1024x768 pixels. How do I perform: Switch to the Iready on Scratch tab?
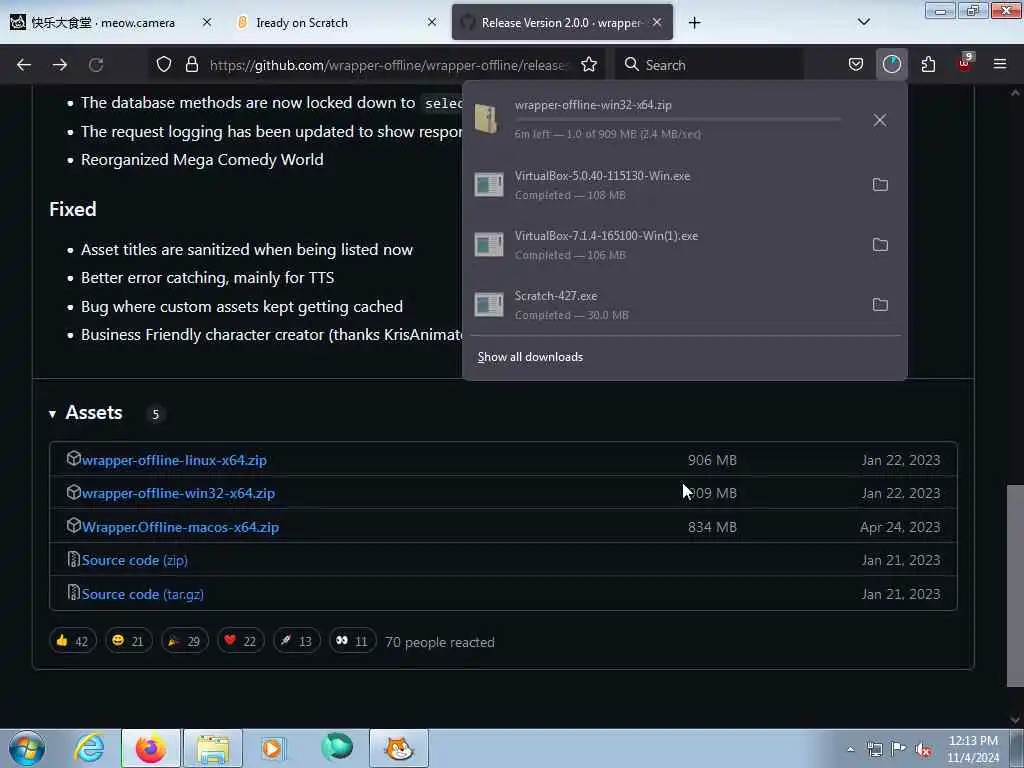(337, 22)
